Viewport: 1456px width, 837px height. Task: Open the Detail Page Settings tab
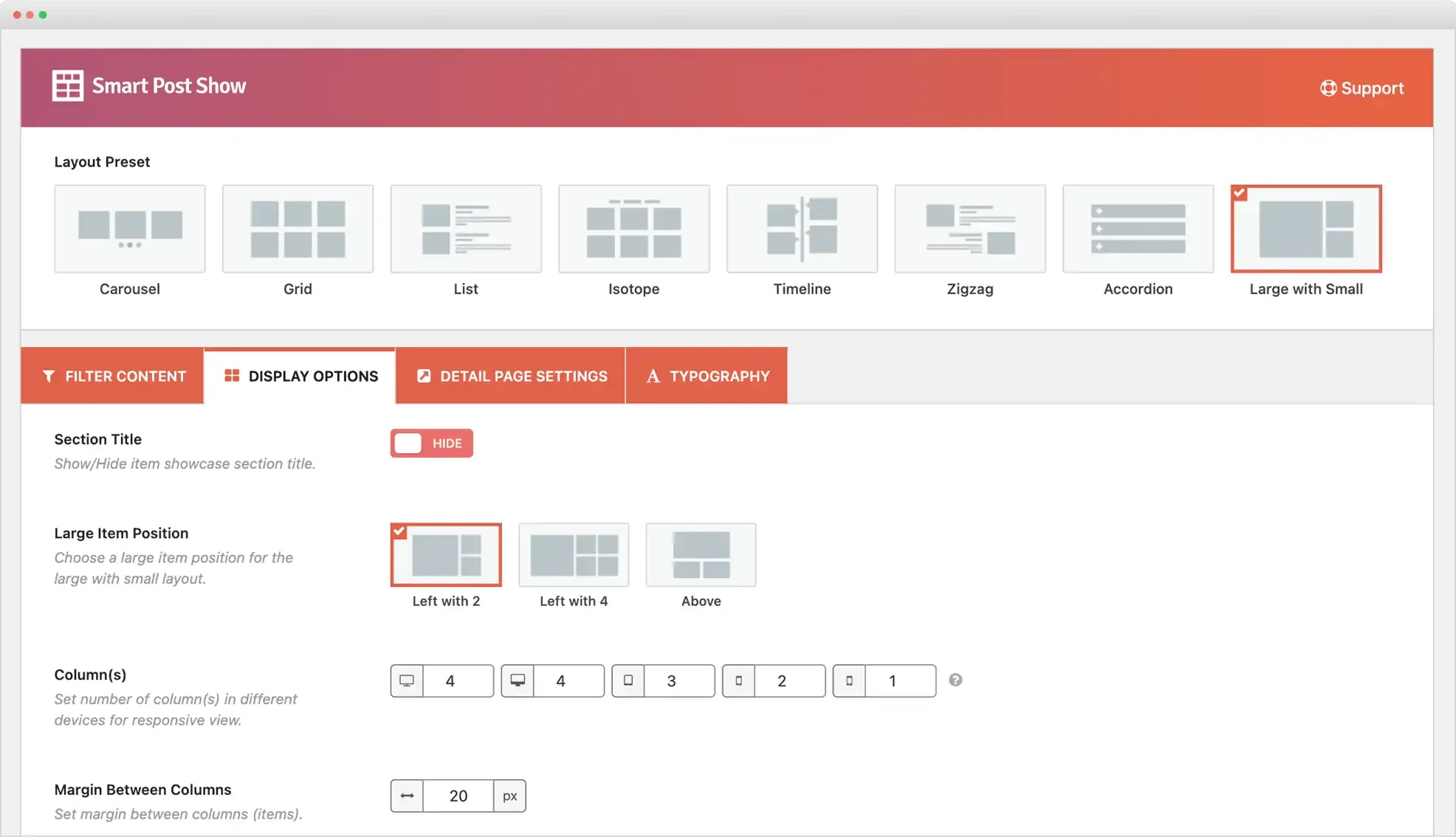pyautogui.click(x=511, y=376)
